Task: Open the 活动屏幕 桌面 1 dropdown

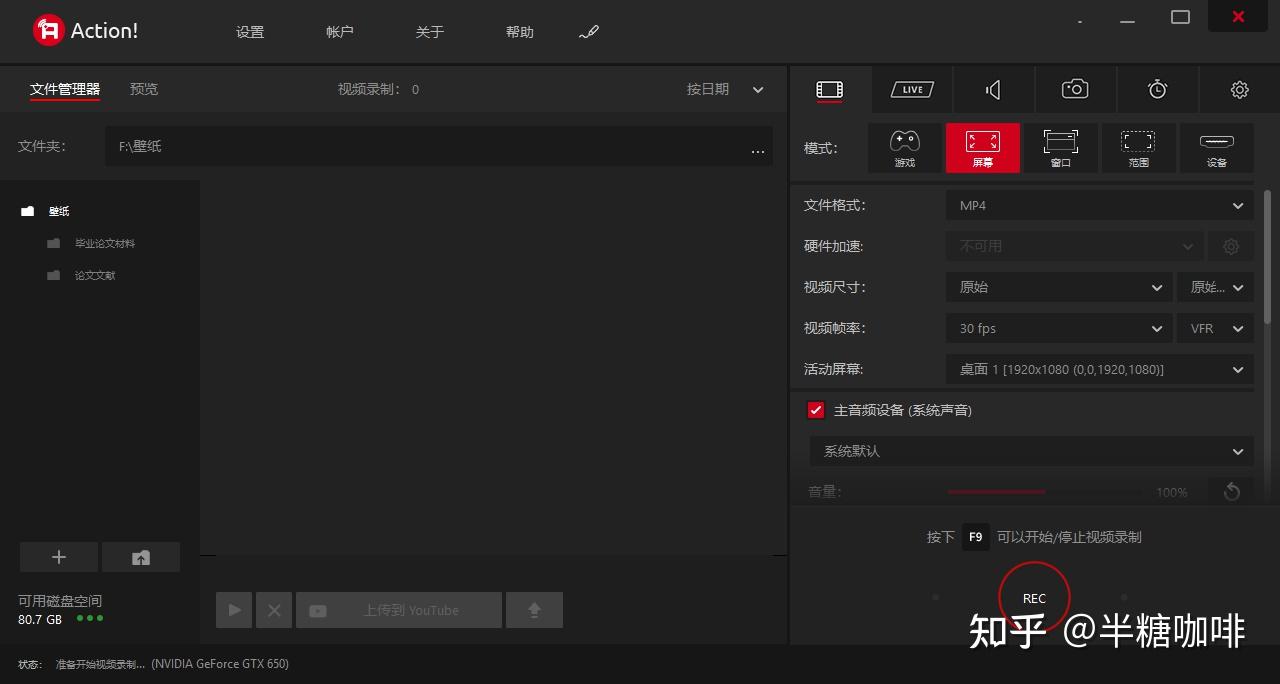Action: coord(1100,369)
